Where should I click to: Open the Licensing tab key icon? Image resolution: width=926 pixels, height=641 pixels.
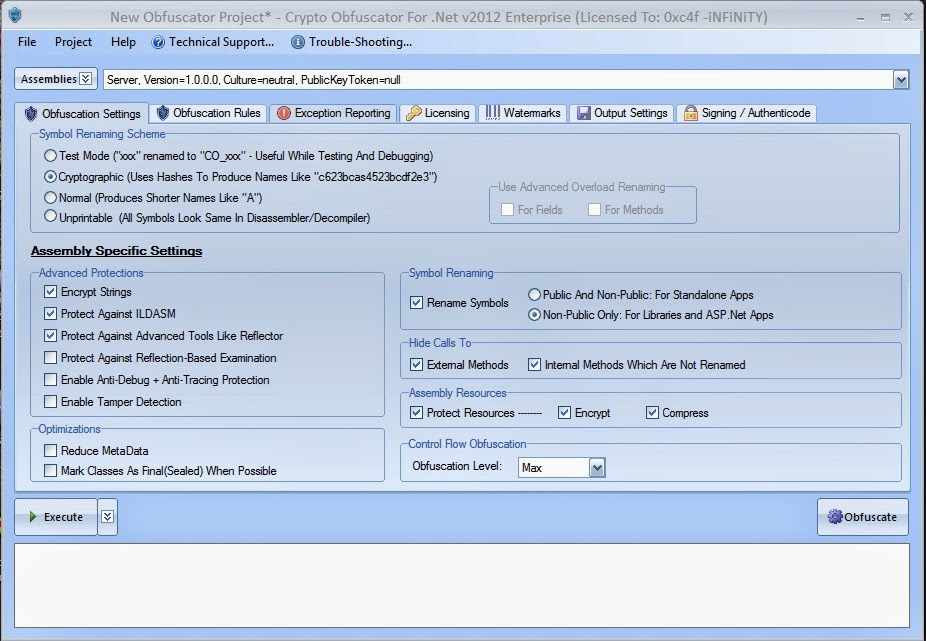(412, 113)
